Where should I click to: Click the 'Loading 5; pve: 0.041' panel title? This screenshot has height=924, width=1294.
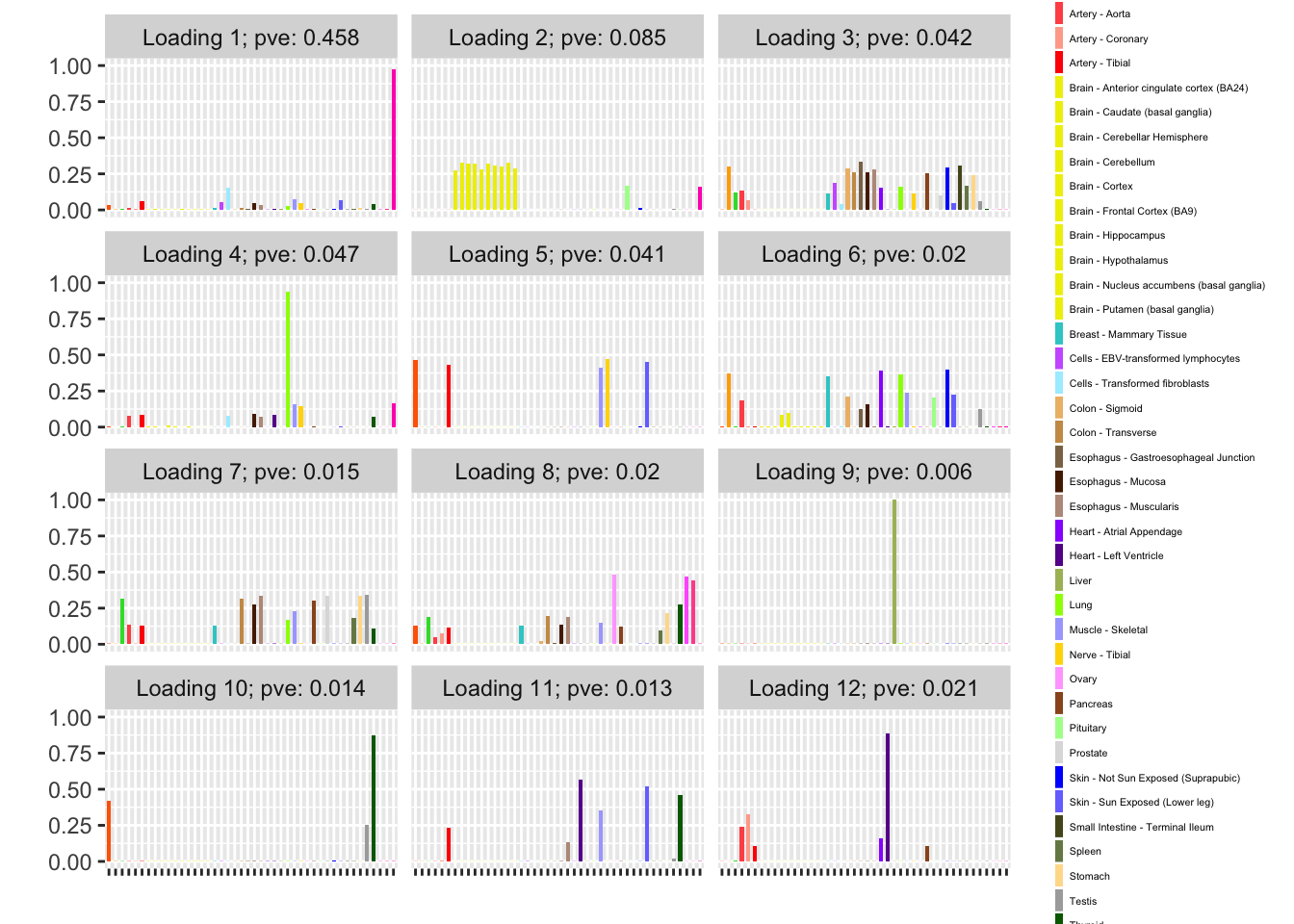[556, 254]
